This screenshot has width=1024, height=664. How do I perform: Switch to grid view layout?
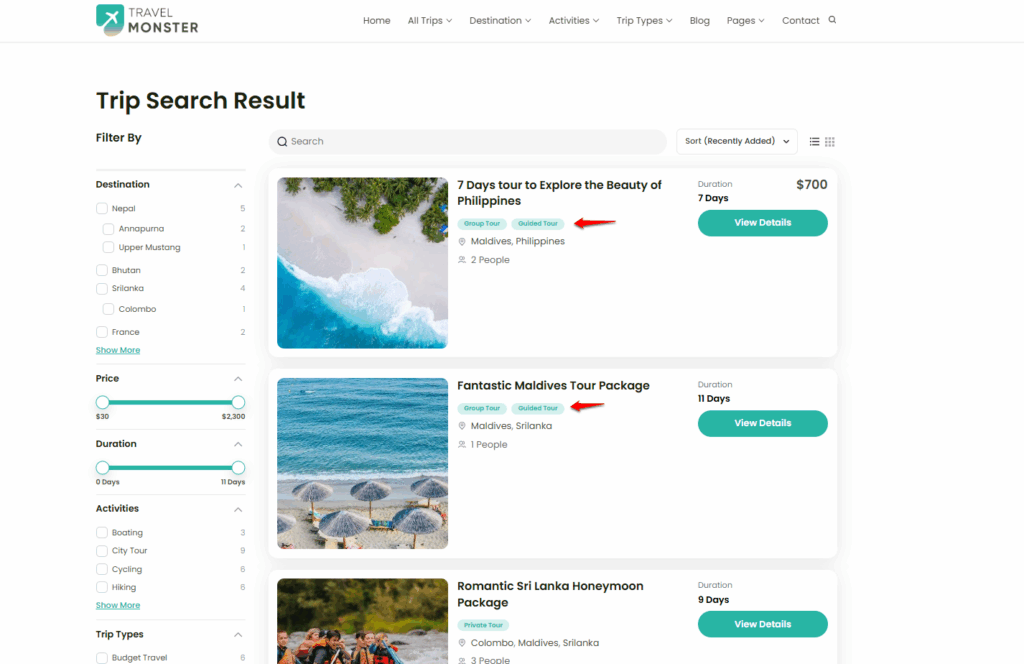point(830,142)
